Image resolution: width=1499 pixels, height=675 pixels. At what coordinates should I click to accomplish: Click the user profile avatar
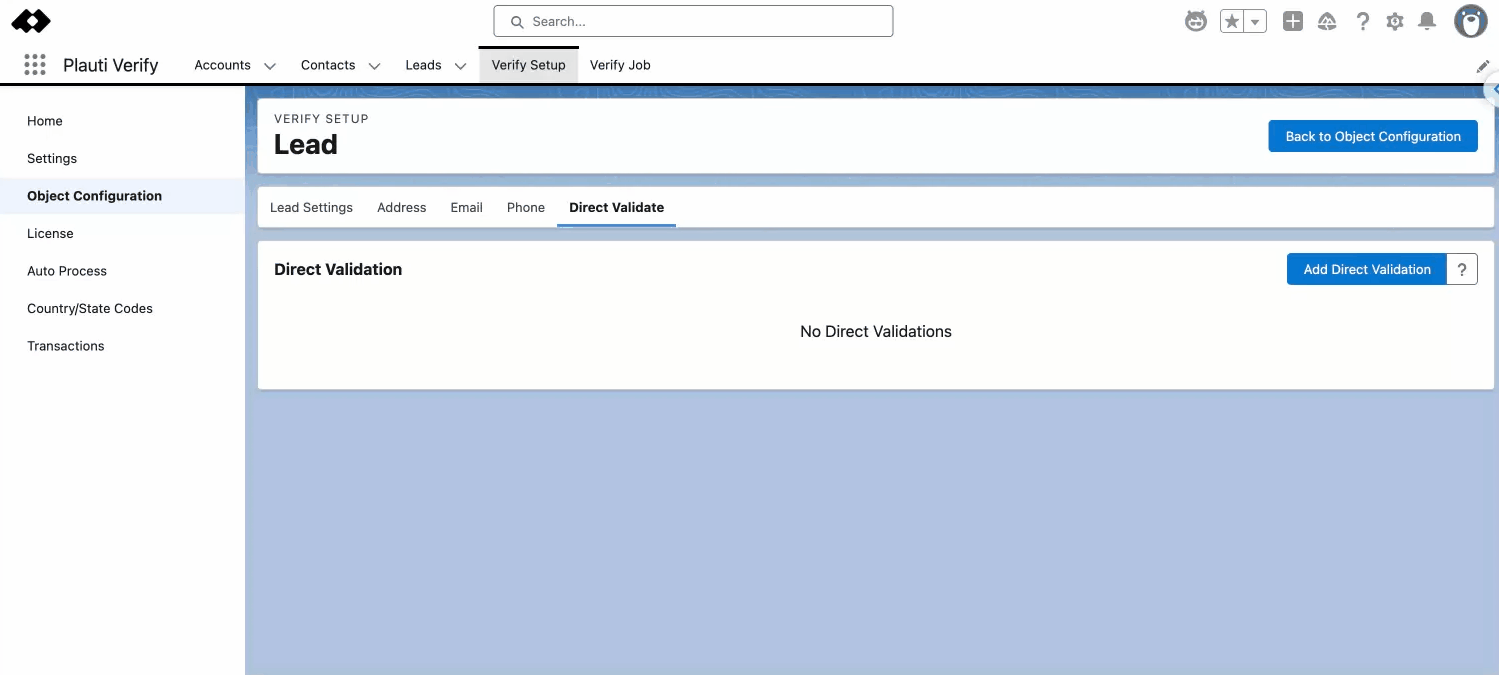[1470, 21]
